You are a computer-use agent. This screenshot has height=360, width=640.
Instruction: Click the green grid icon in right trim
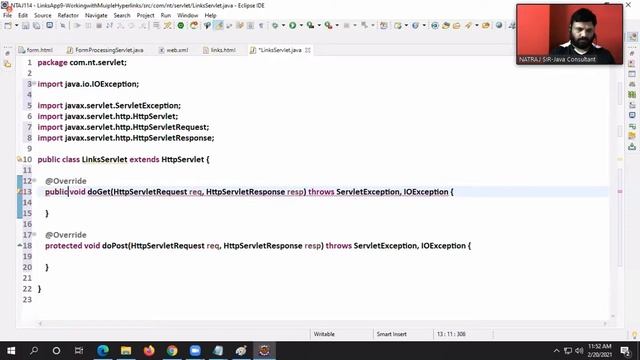click(632, 94)
